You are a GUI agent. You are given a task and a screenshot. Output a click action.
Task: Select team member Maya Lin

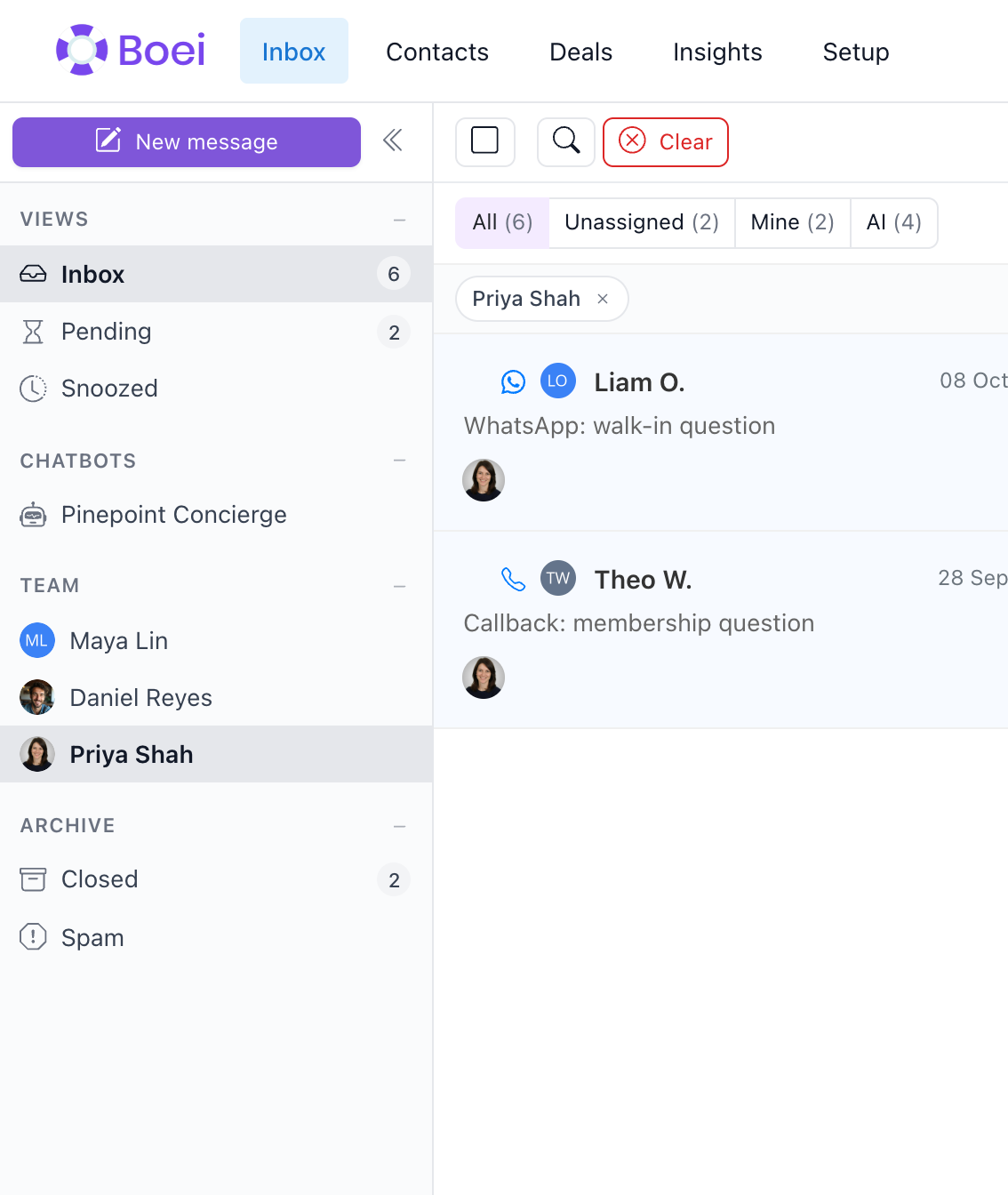pyautogui.click(x=216, y=641)
